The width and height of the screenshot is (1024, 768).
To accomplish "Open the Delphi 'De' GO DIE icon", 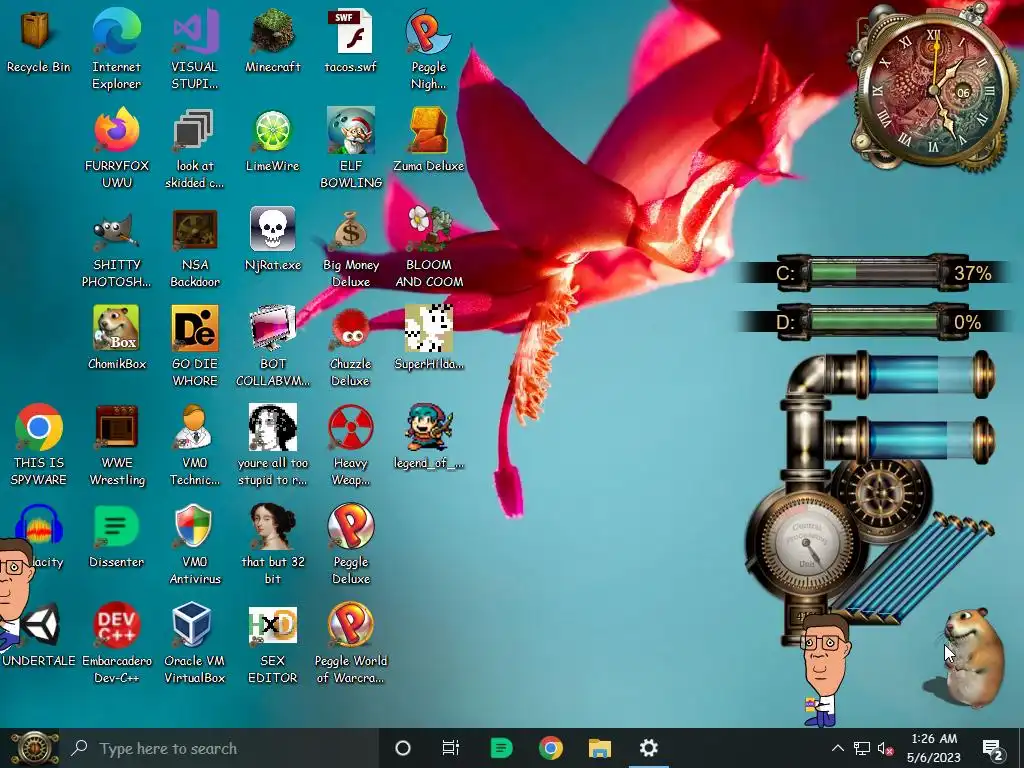I will [x=195, y=328].
